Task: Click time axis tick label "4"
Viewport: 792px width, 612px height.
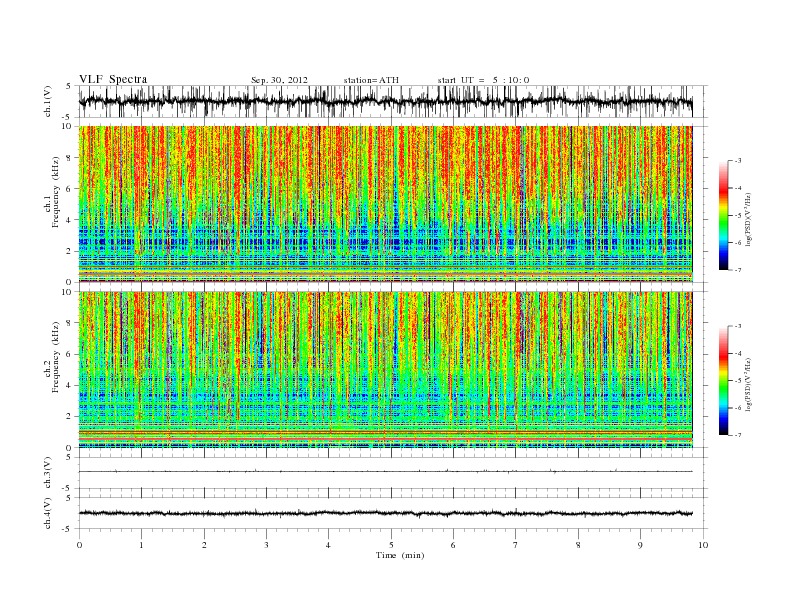Action: pyautogui.click(x=329, y=545)
